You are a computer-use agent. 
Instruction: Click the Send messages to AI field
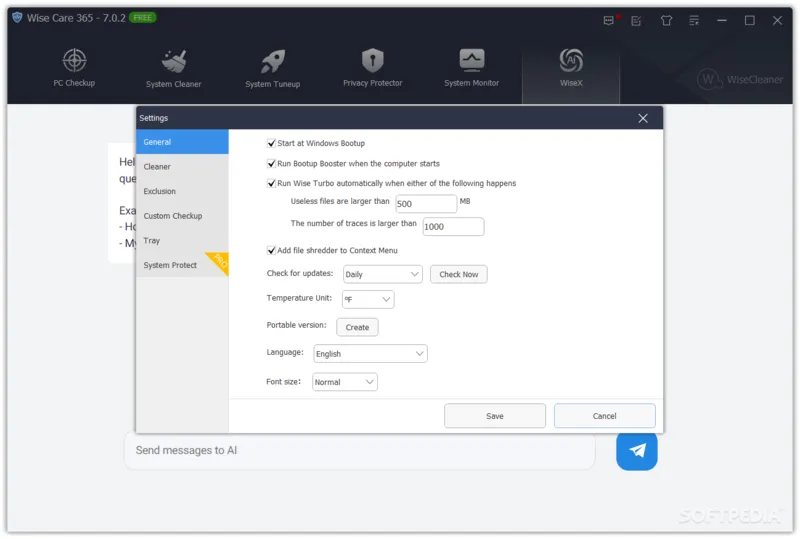click(359, 451)
